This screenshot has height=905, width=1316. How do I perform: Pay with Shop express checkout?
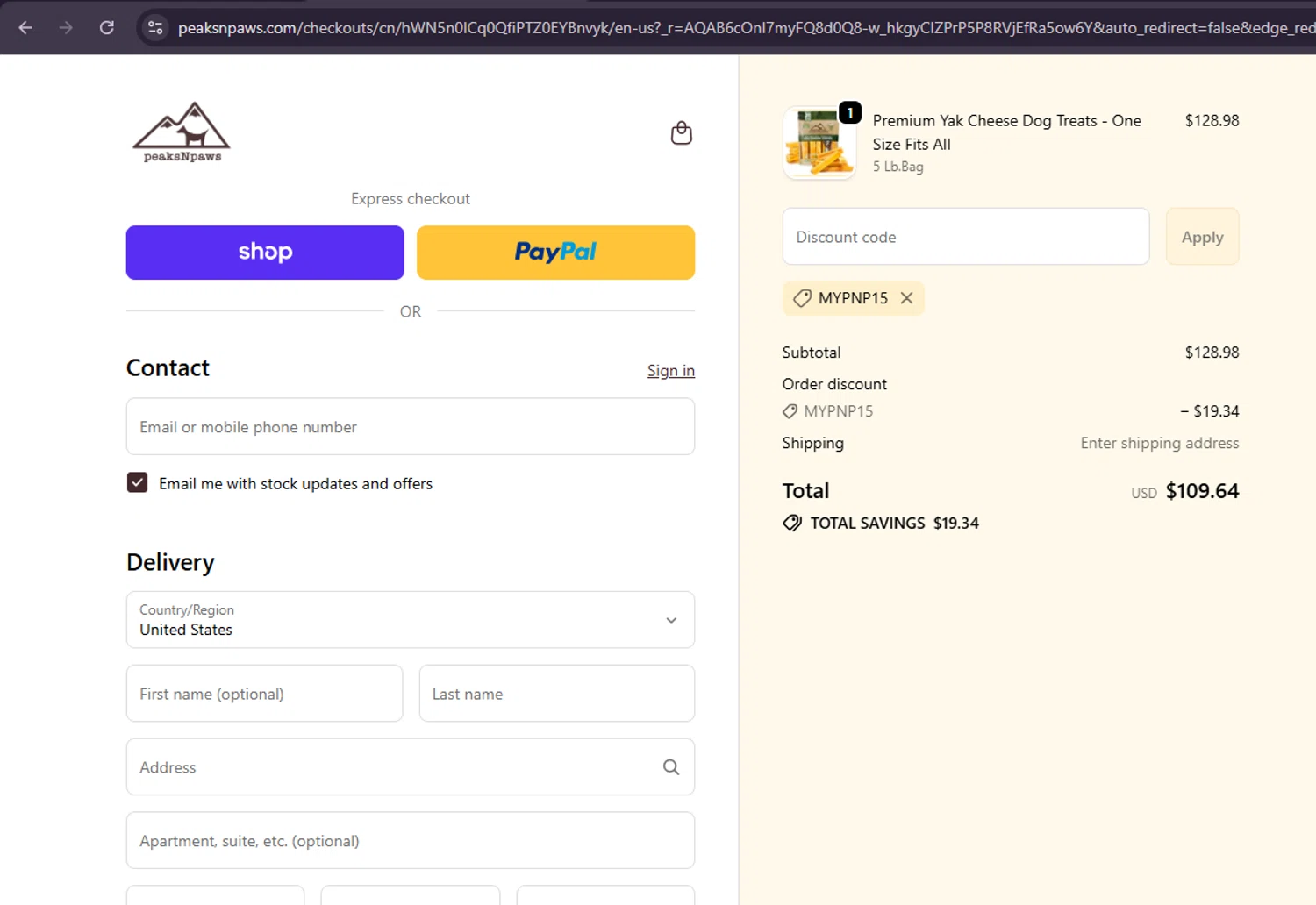pos(265,253)
